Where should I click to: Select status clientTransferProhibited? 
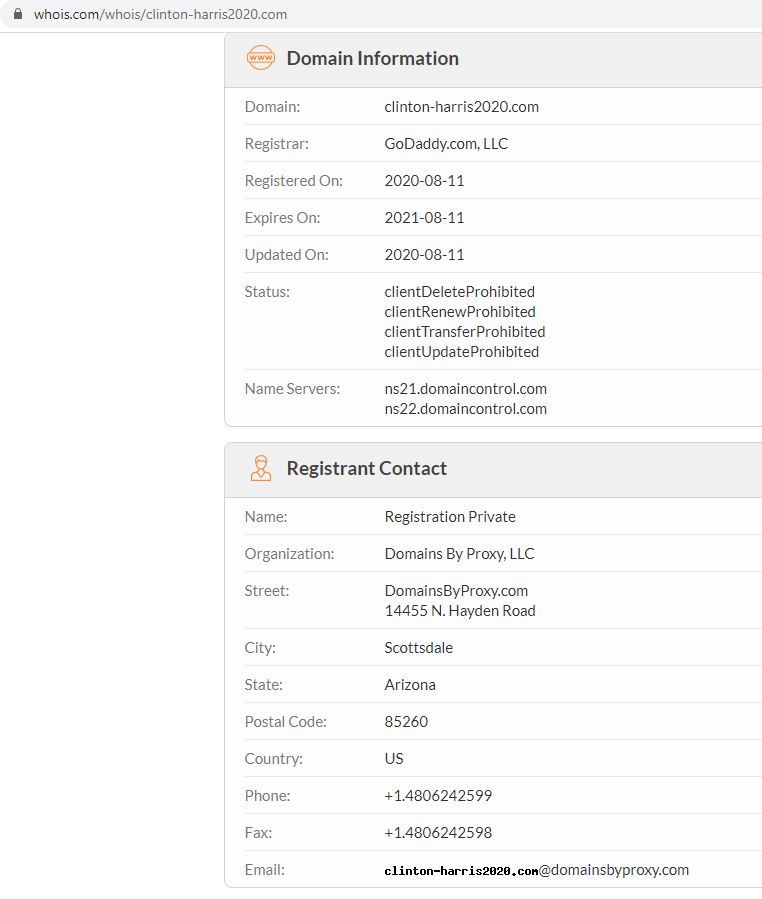click(x=465, y=332)
